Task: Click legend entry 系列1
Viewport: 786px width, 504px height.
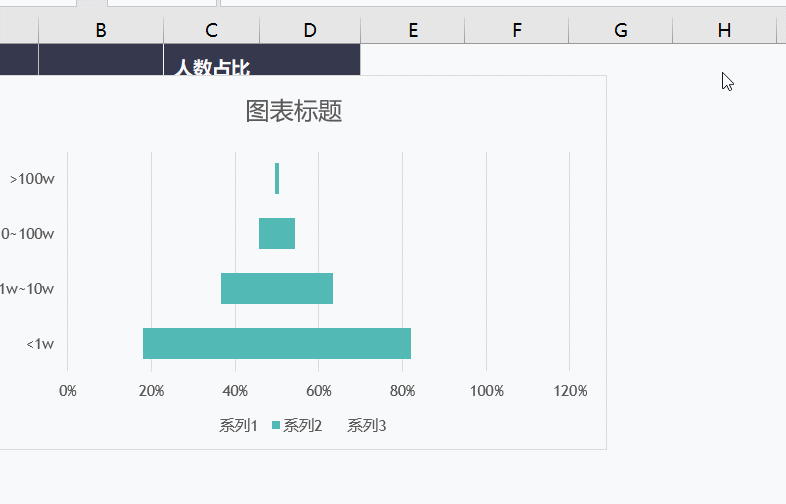Action: pyautogui.click(x=238, y=426)
